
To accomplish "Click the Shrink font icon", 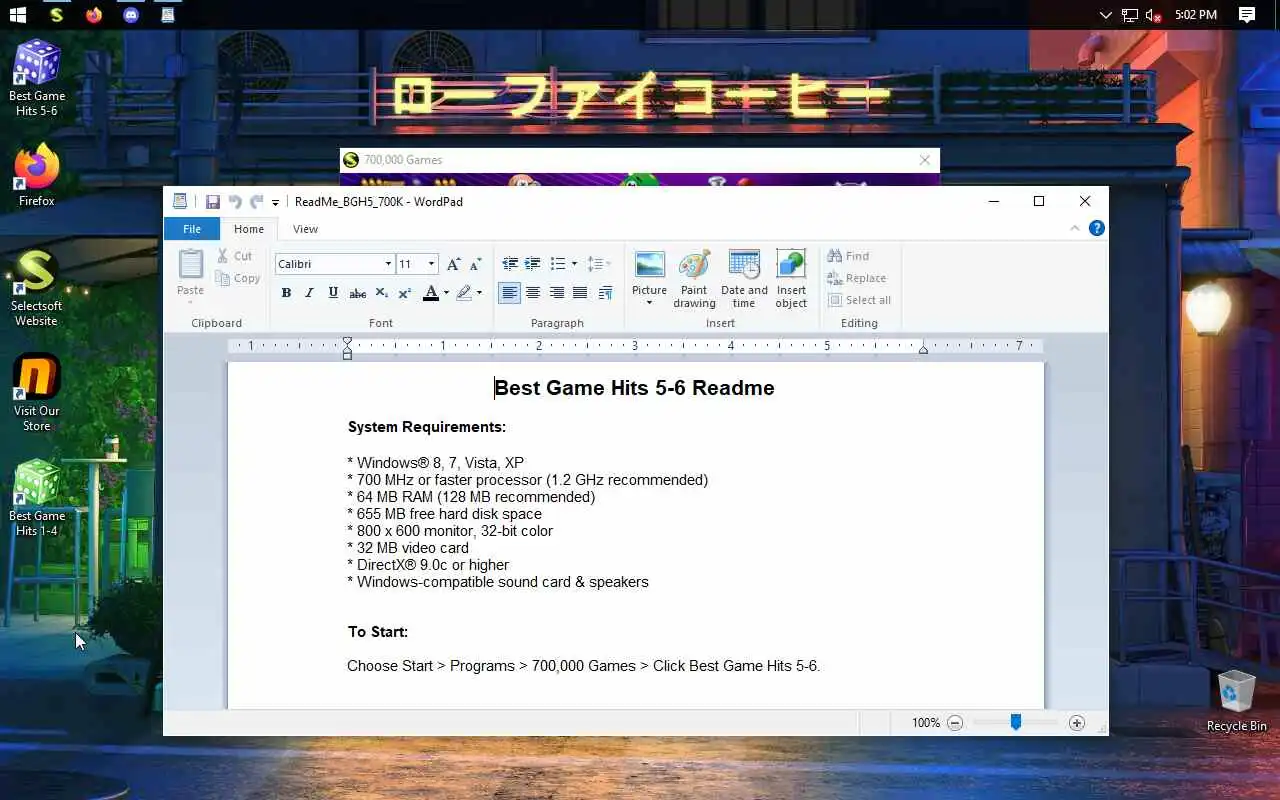I will tap(476, 264).
